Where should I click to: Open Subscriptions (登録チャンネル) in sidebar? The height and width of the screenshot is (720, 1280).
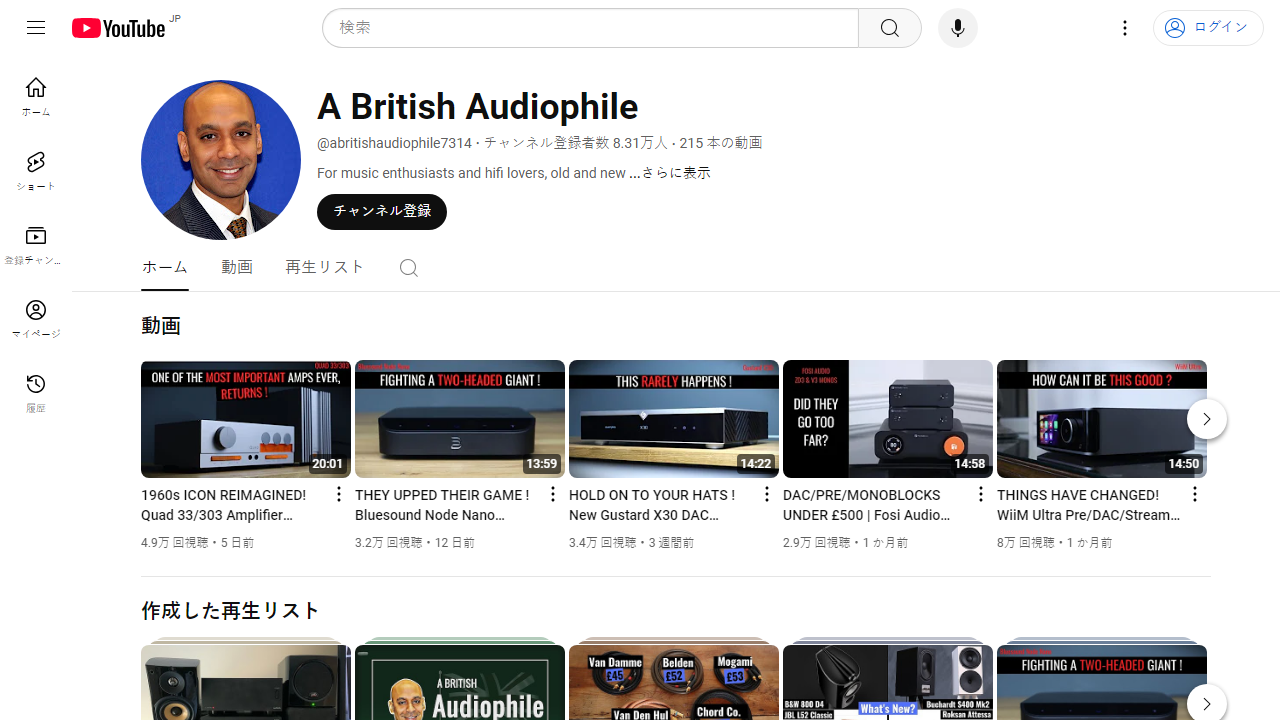36,245
